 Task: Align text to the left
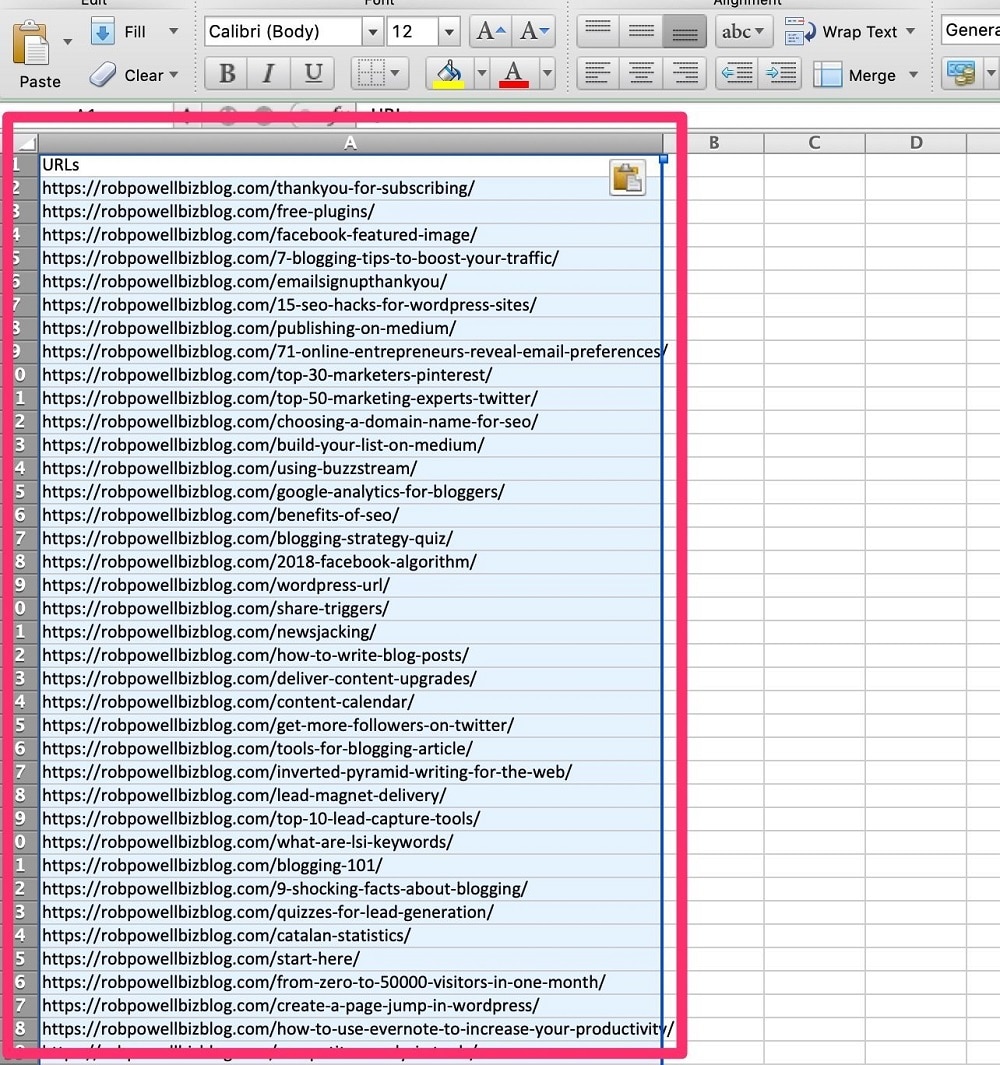point(598,73)
